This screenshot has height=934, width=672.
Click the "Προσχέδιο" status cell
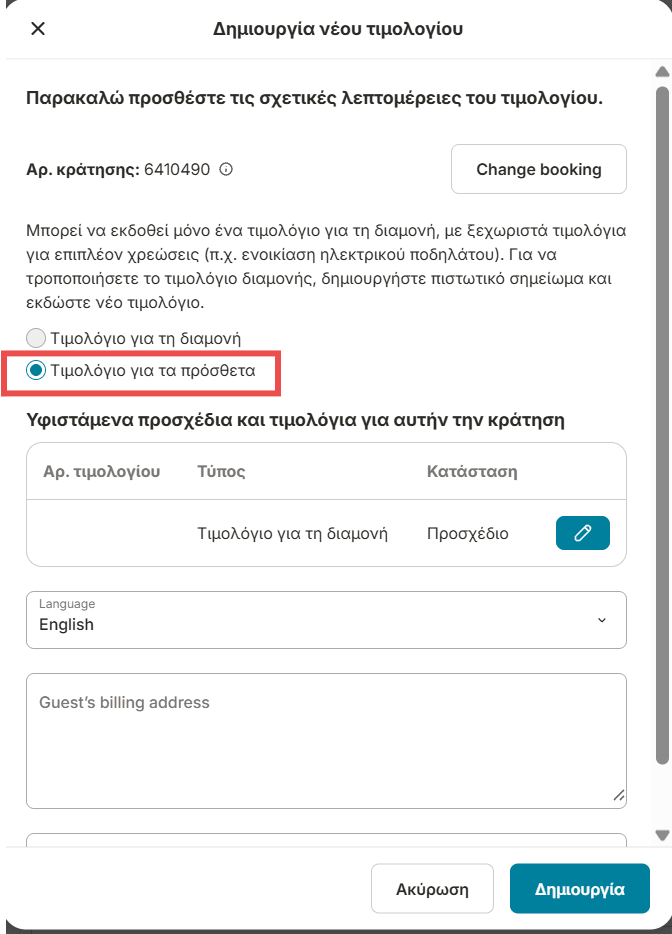467,533
